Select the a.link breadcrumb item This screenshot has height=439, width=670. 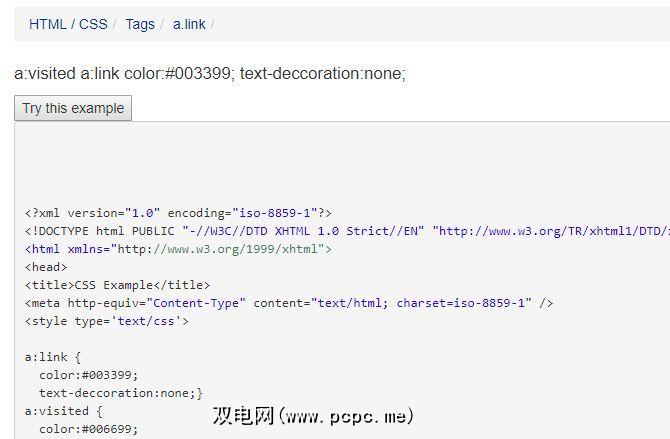click(x=189, y=24)
